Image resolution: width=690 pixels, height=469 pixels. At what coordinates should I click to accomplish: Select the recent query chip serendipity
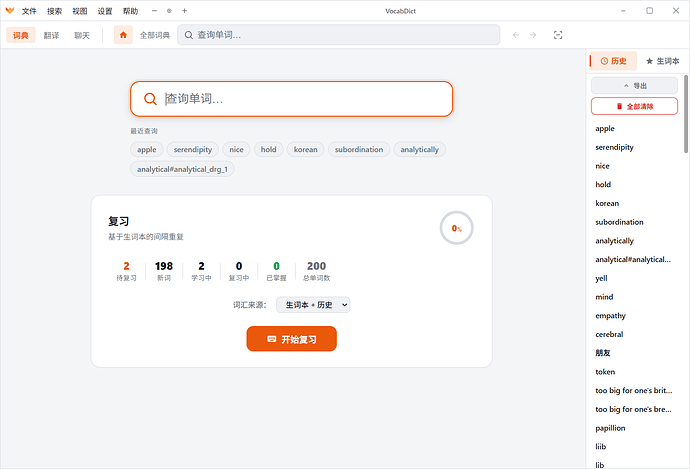pos(193,150)
